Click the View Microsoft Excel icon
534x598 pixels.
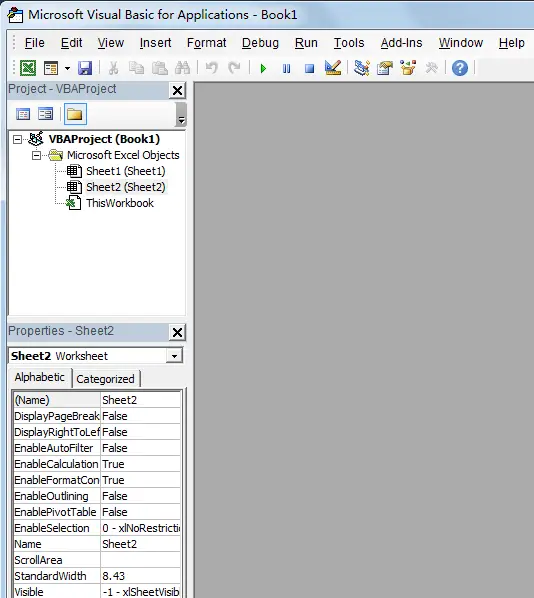(28, 68)
